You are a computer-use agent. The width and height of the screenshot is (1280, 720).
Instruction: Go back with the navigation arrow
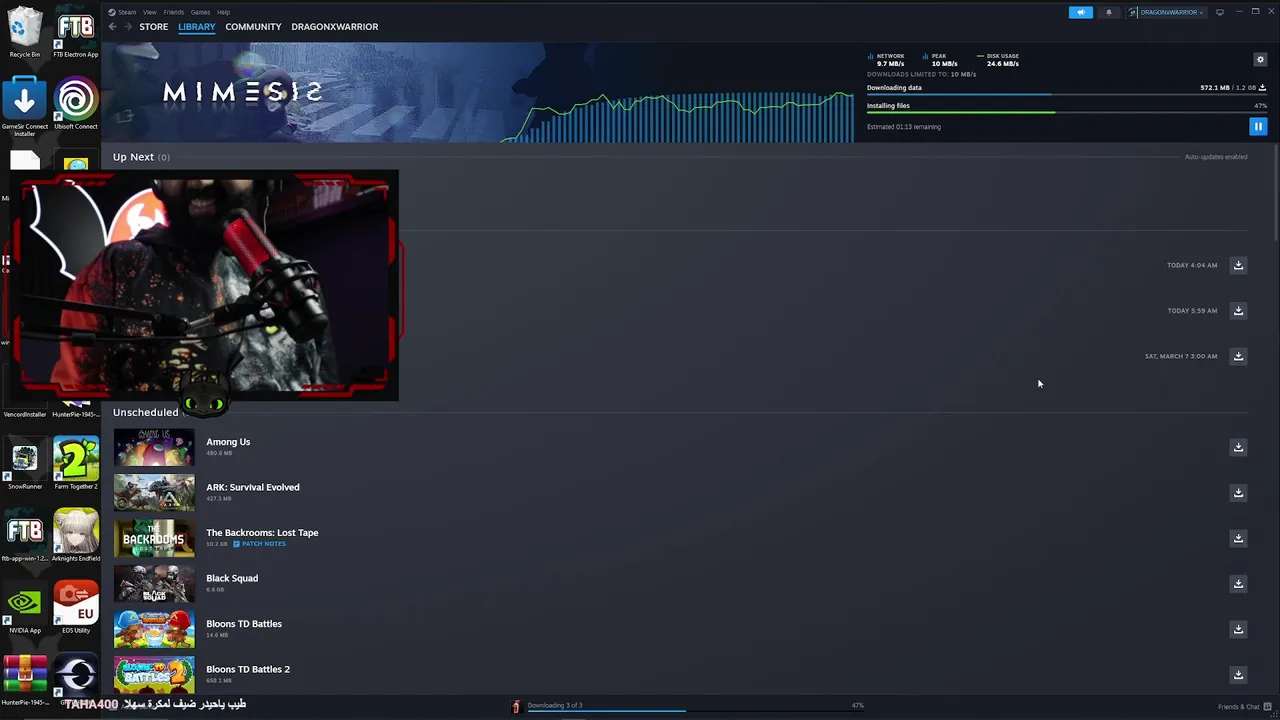click(112, 27)
